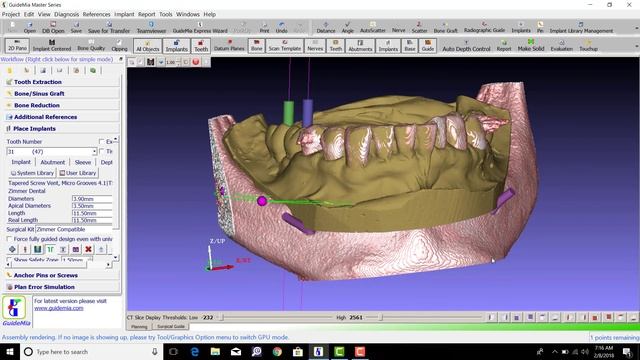Click the User Library button
The width and height of the screenshot is (640, 360).
click(x=78, y=173)
